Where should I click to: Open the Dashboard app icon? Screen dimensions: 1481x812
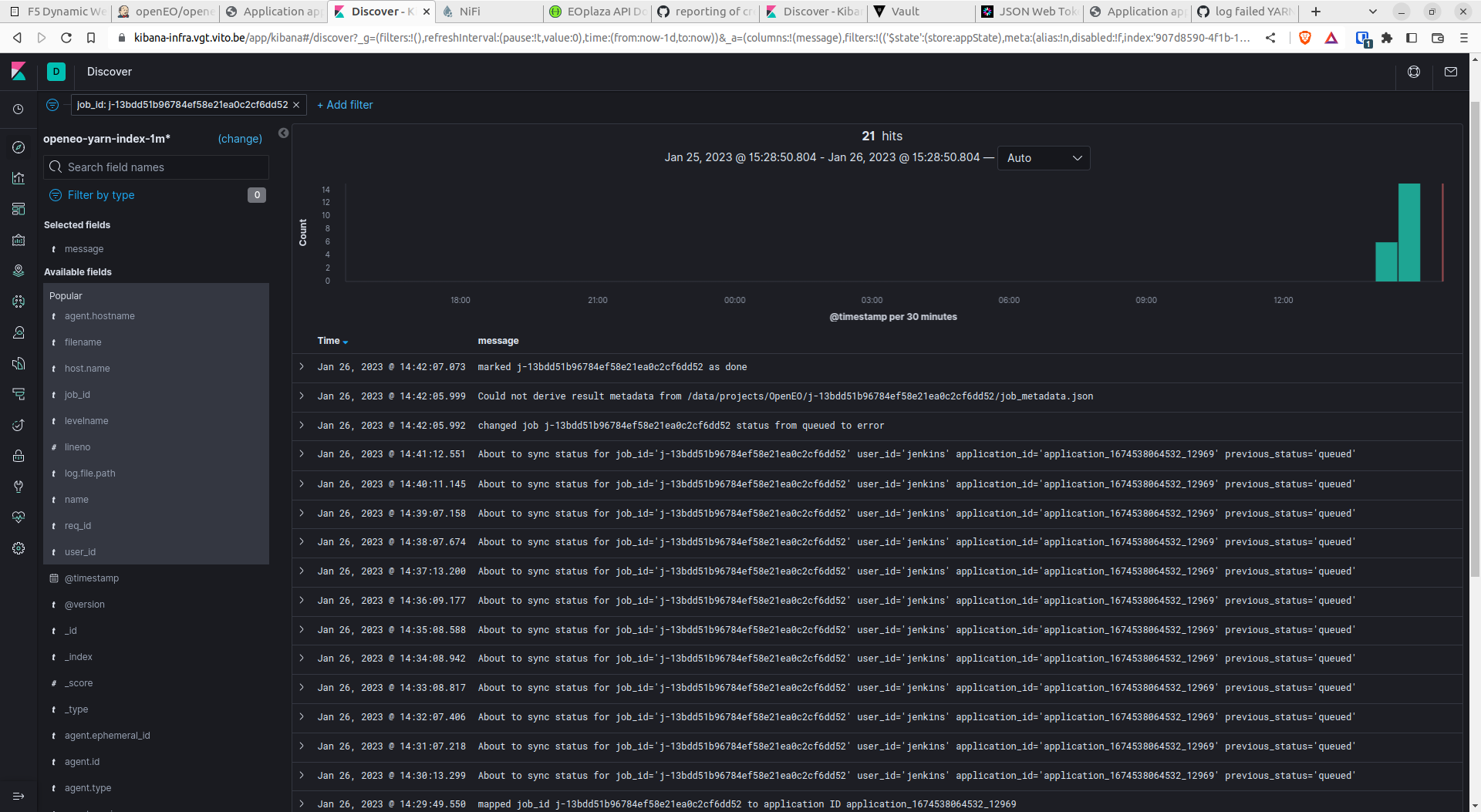(19, 209)
